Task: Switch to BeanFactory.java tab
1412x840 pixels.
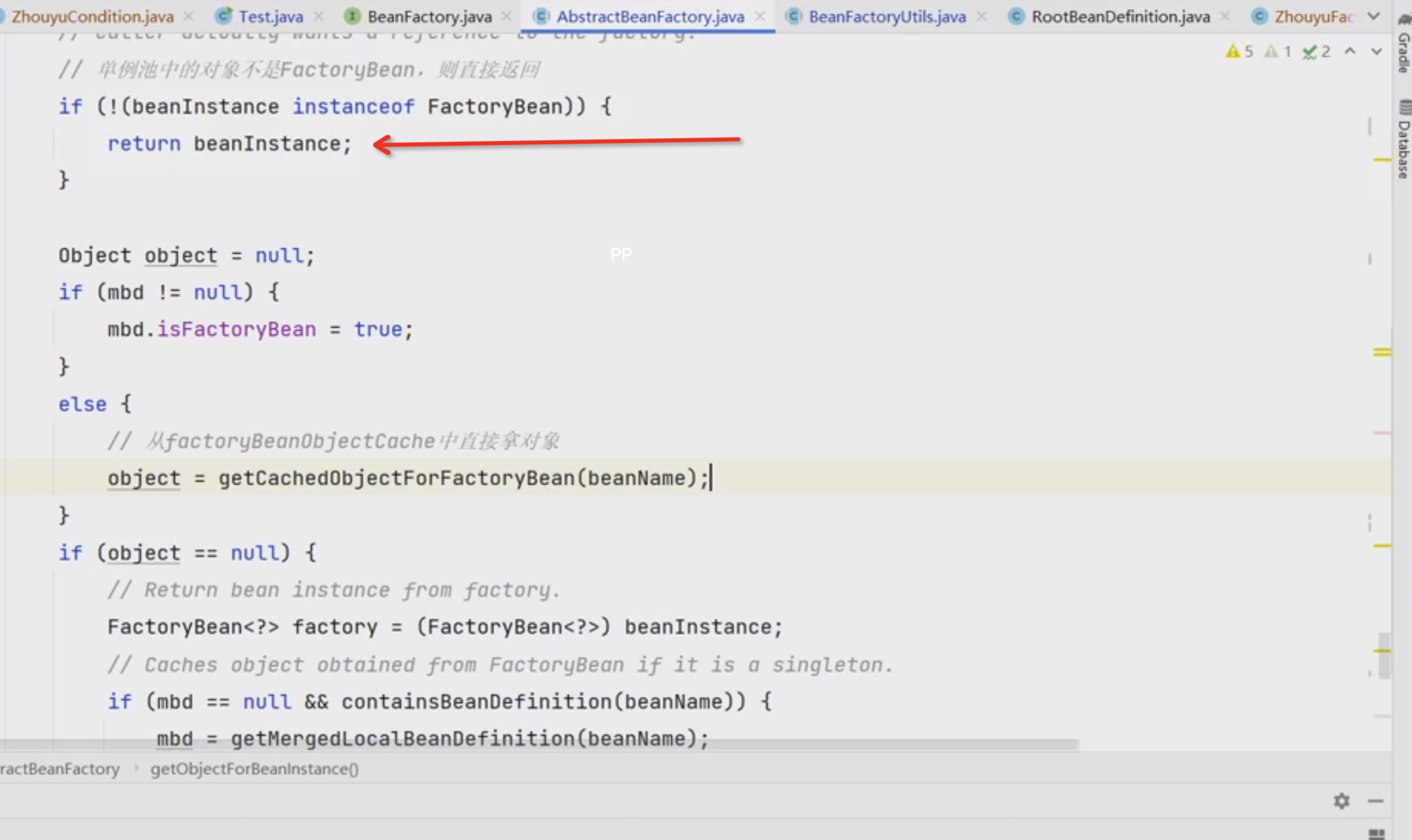Action: tap(429, 16)
